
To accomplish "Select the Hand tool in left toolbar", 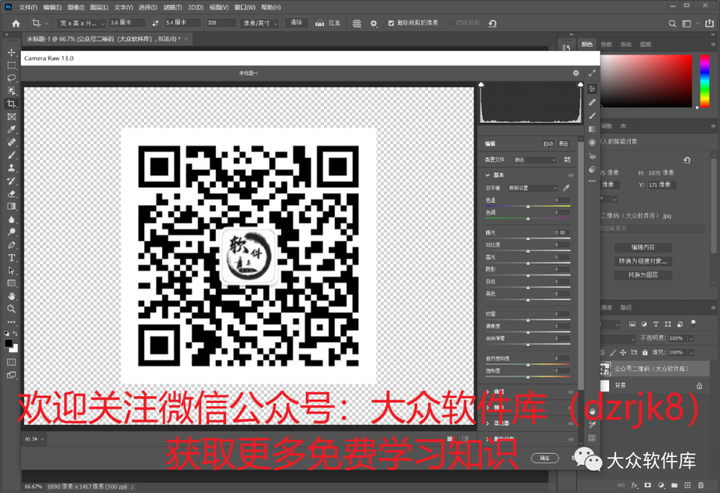I will point(11,296).
